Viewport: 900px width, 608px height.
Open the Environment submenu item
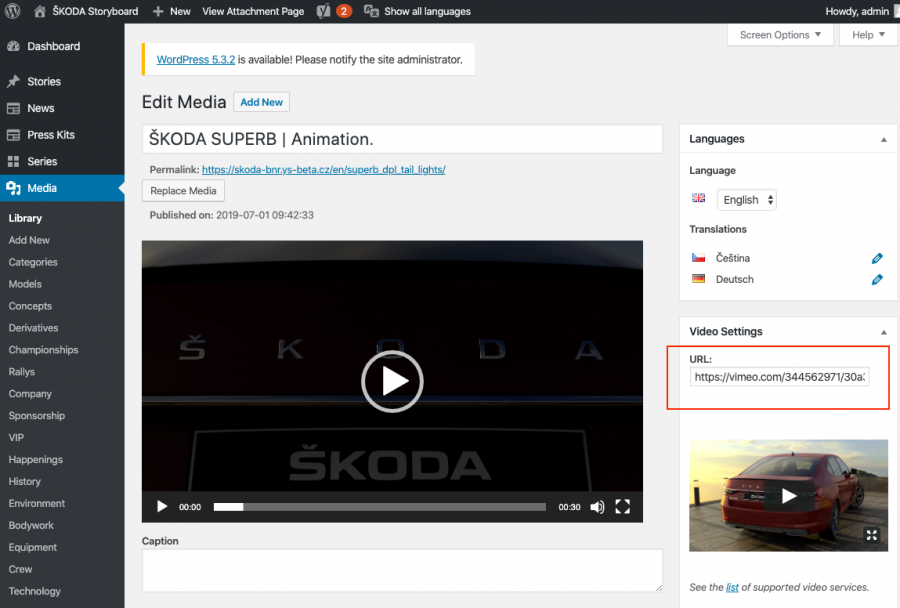click(37, 504)
